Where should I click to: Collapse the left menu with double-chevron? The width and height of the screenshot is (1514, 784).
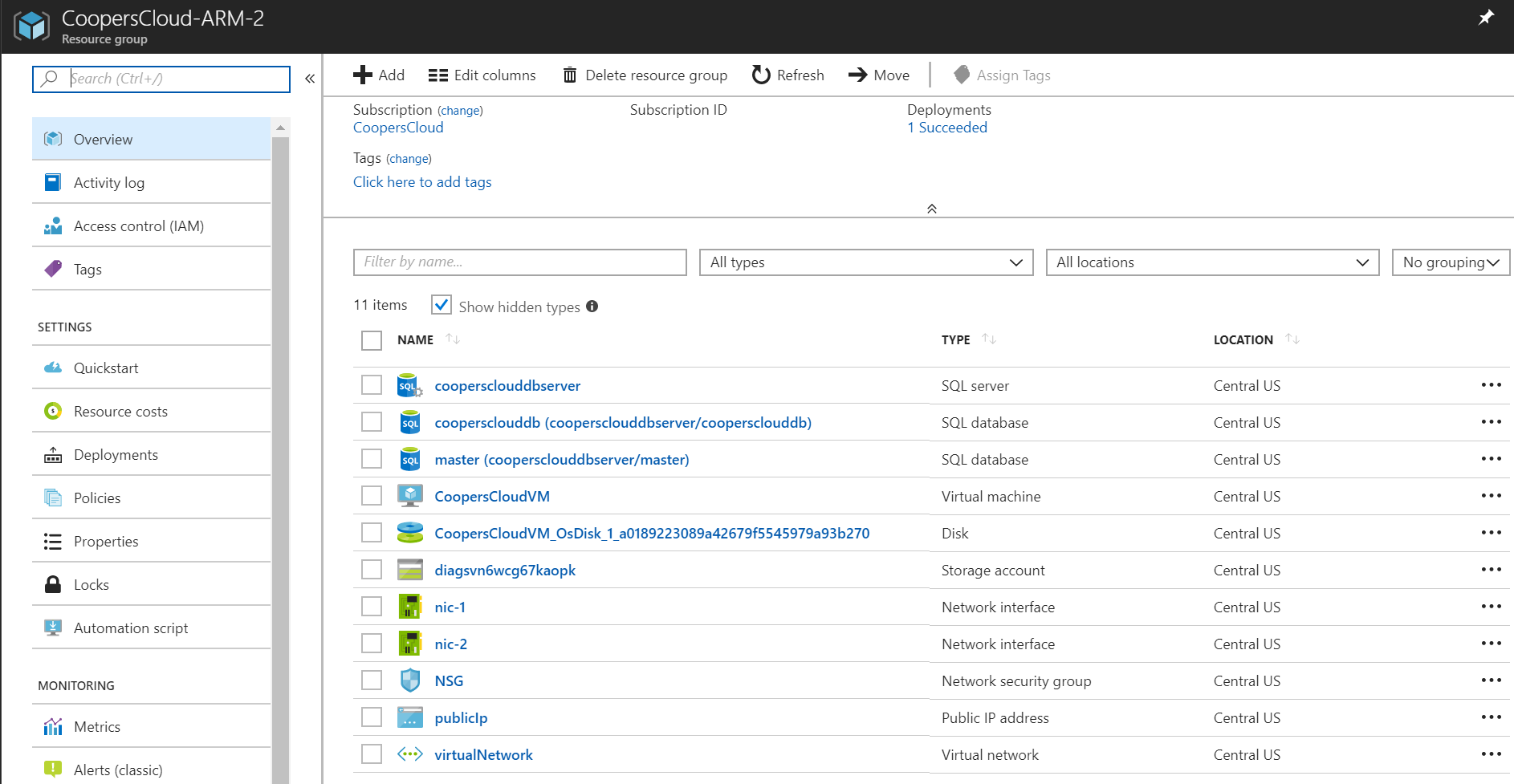(x=310, y=79)
